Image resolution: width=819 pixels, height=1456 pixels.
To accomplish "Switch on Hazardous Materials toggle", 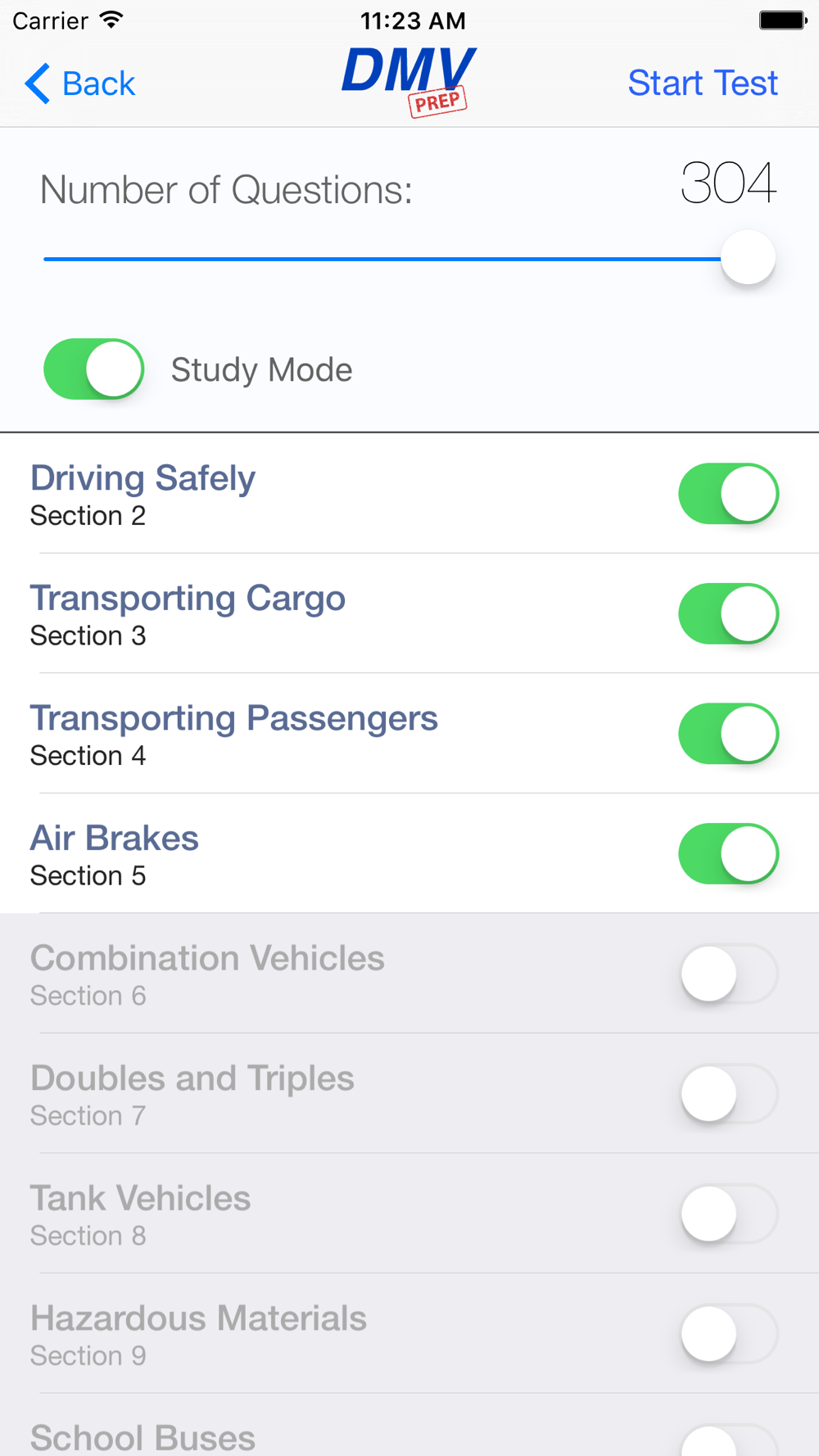I will coord(728,1334).
